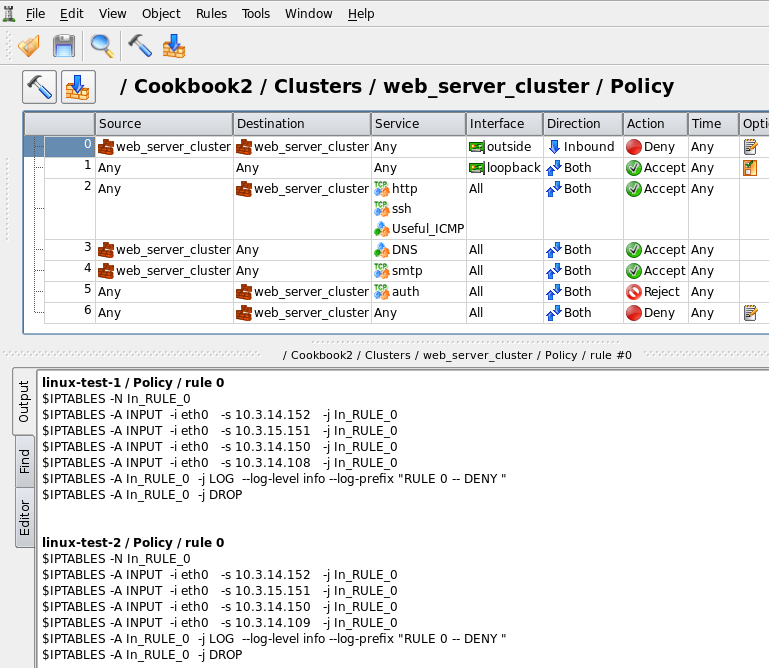This screenshot has width=769, height=668.
Task: Open the Rules menu
Action: coord(211,14)
